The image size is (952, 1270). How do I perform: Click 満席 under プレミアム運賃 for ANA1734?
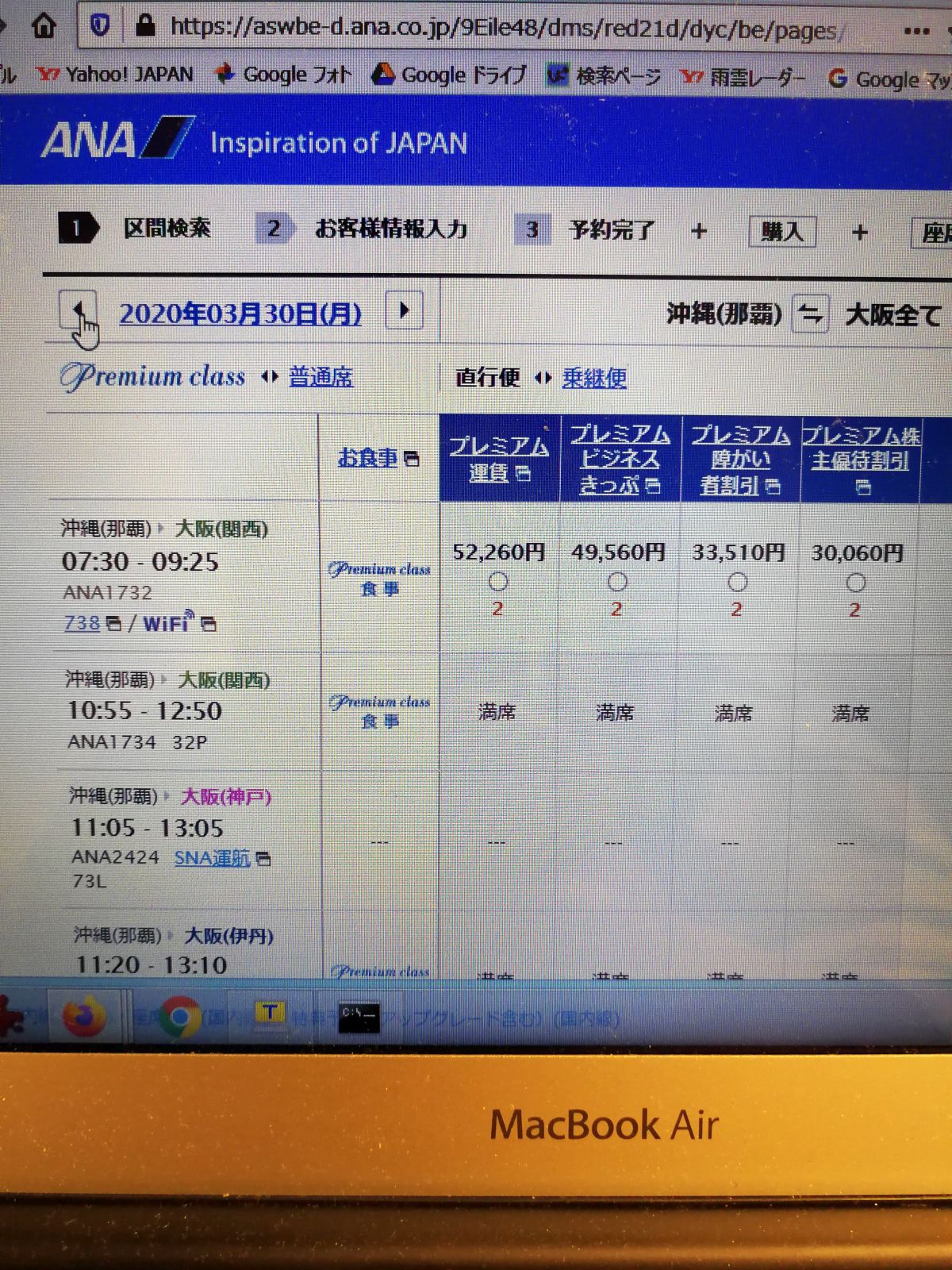point(497,712)
